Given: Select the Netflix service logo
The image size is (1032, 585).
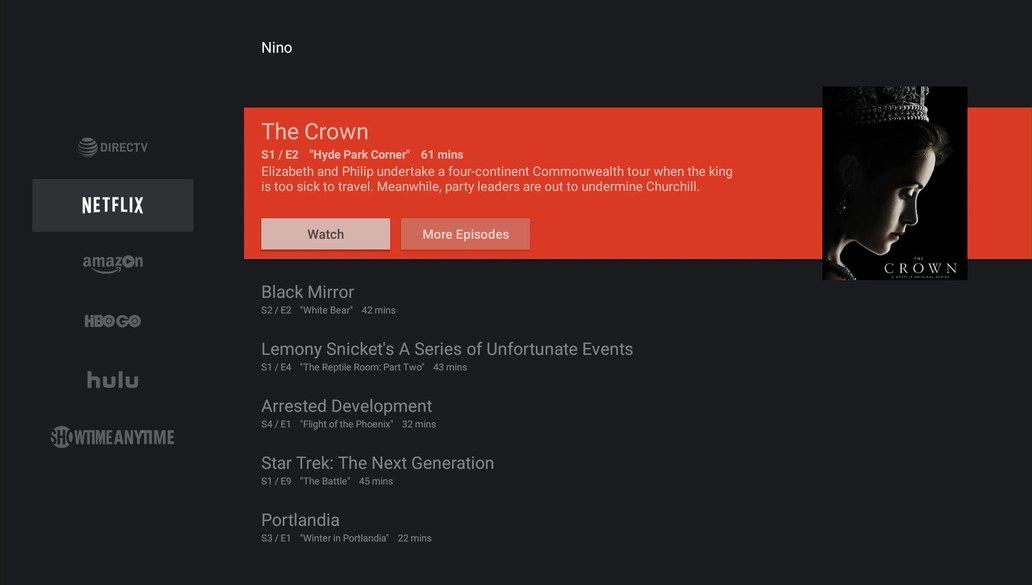Looking at the screenshot, I should point(113,205).
